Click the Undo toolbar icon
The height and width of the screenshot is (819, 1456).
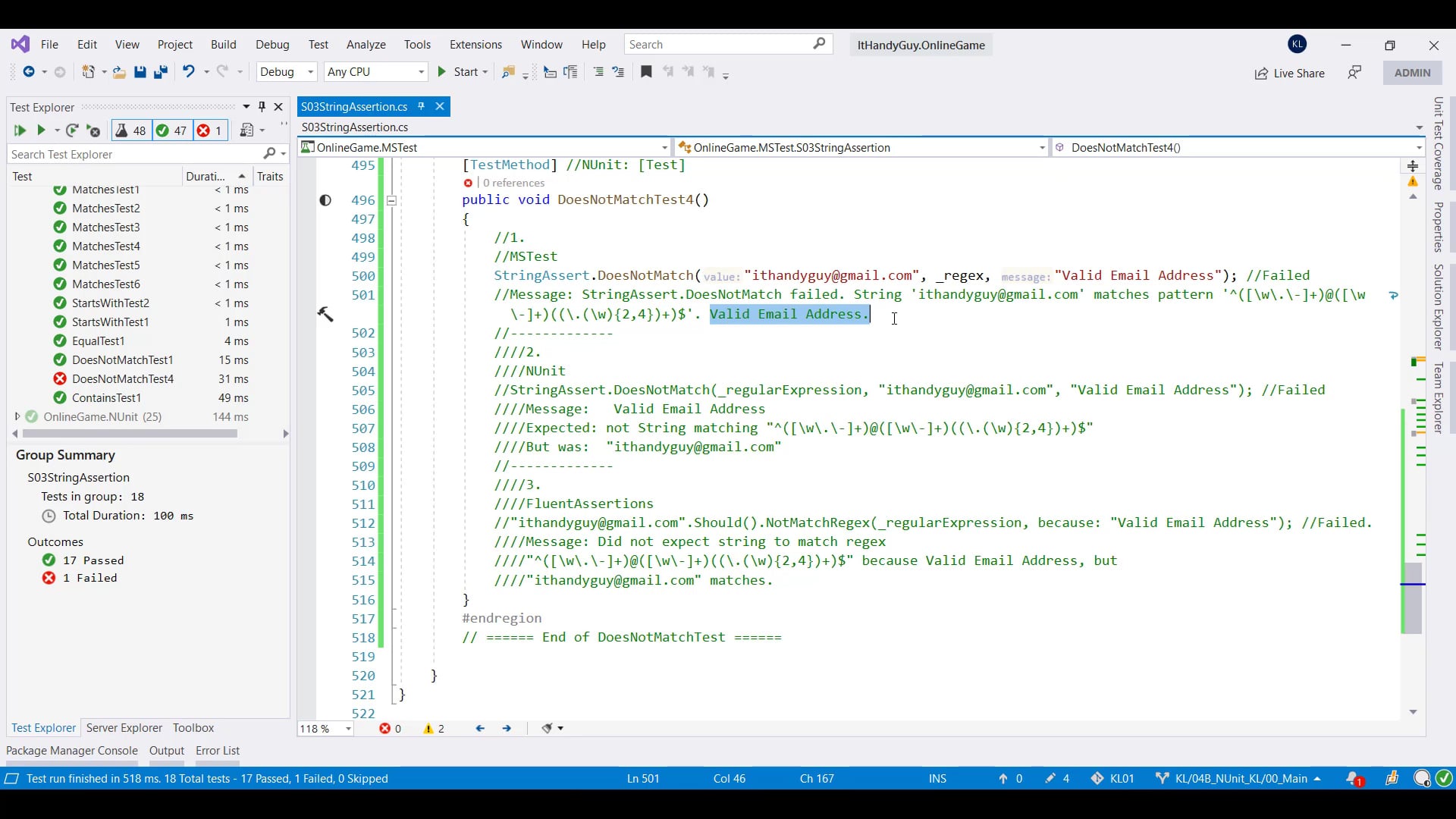point(188,72)
